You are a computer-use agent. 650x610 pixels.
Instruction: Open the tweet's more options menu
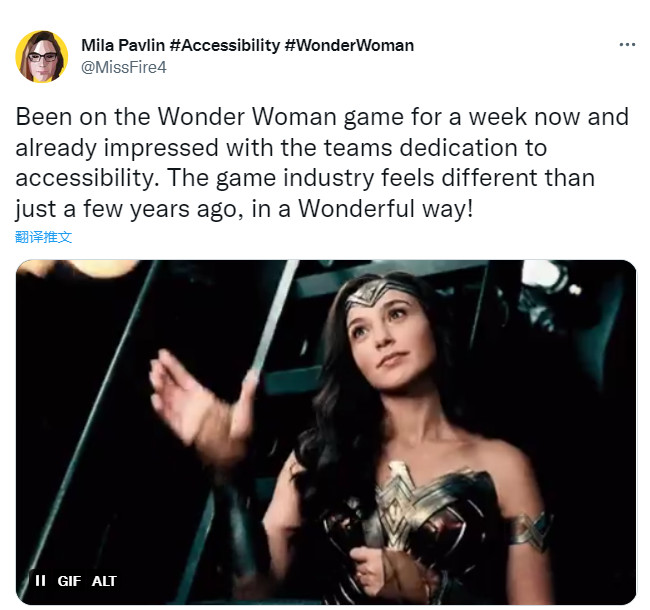tap(627, 45)
